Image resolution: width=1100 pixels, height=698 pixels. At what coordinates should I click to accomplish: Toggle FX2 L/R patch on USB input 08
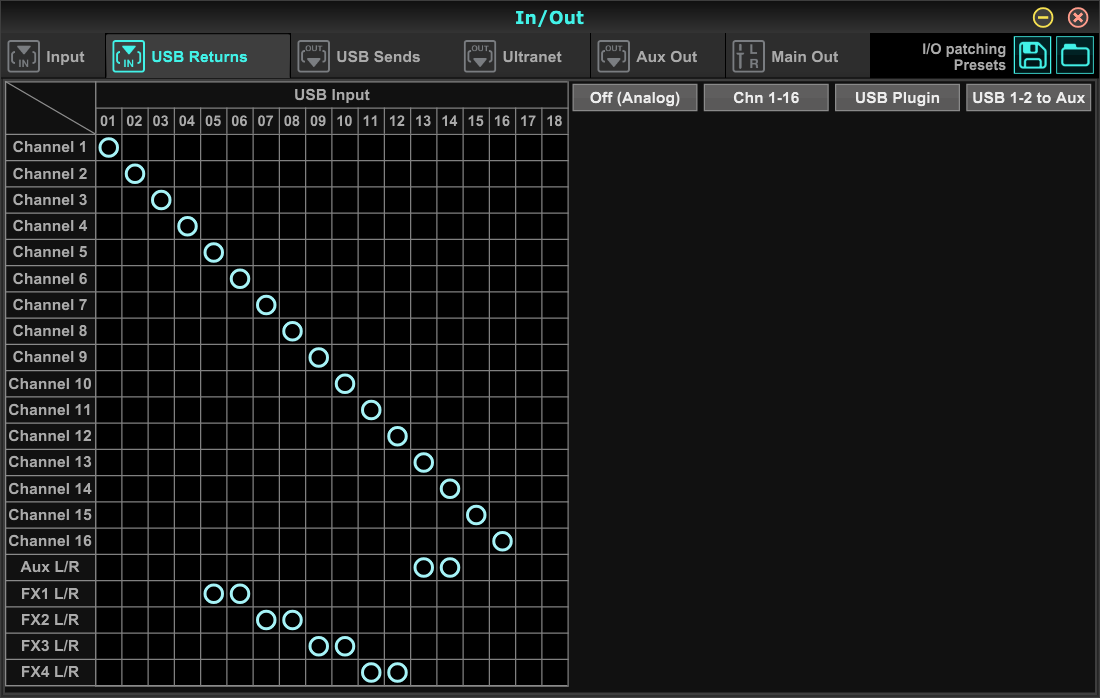click(292, 619)
